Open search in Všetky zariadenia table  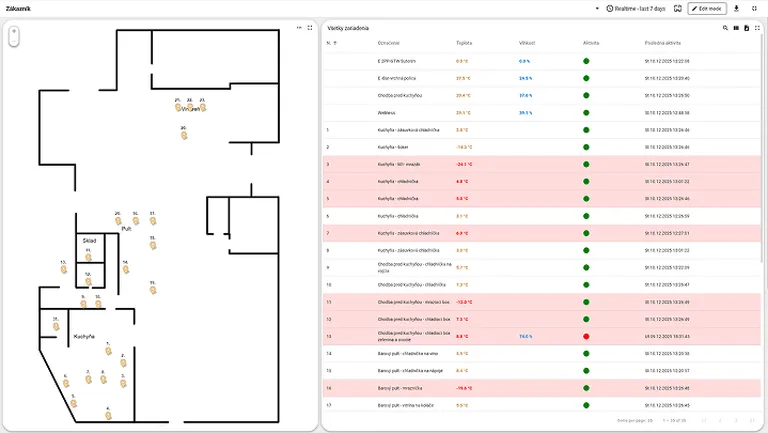coord(725,28)
